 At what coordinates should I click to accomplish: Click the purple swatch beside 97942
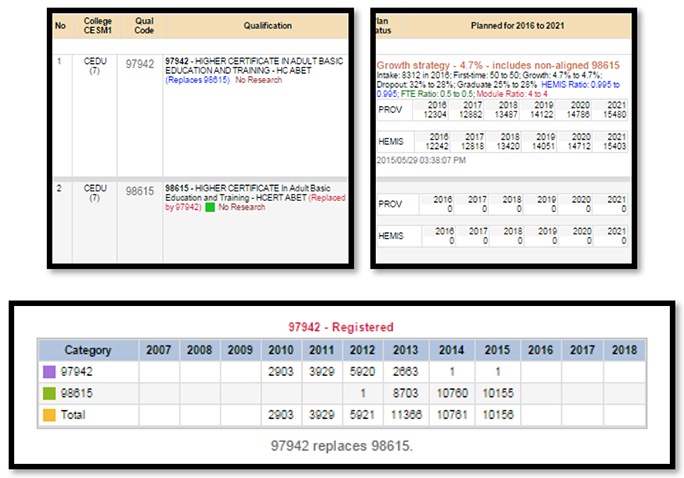pos(48,372)
